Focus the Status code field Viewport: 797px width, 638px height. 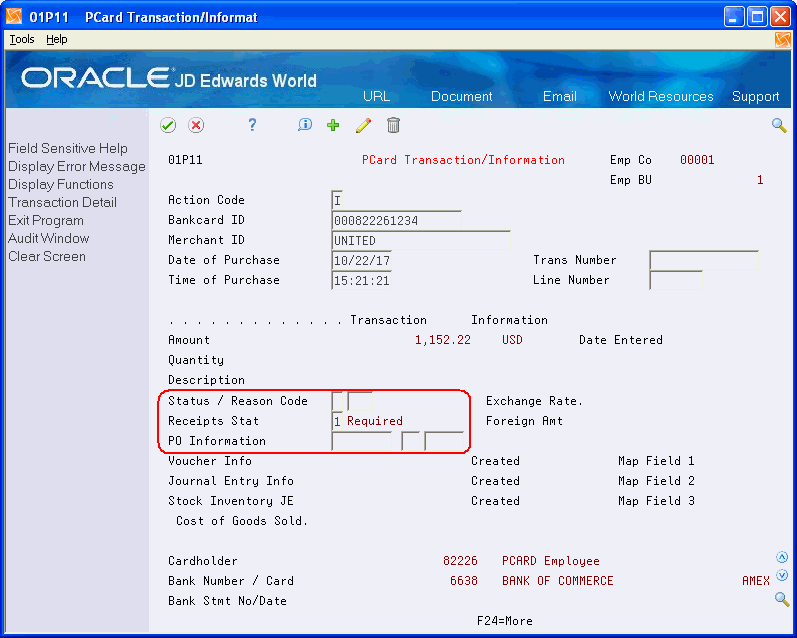pyautogui.click(x=337, y=401)
